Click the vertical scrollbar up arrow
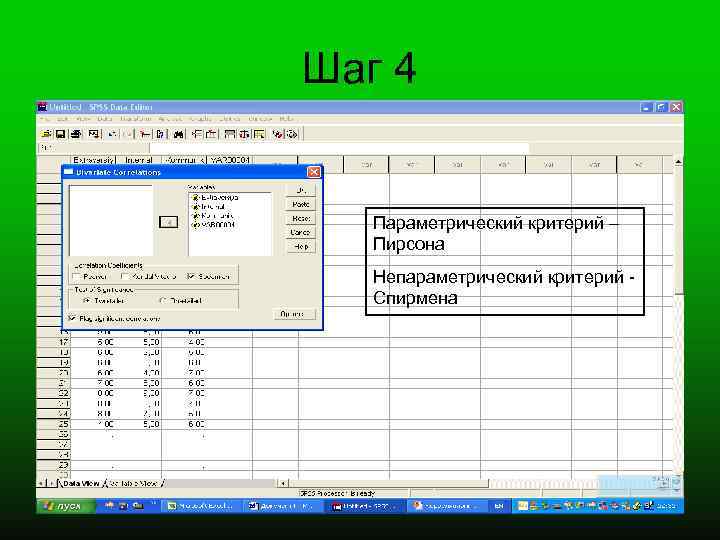The width and height of the screenshot is (720, 540). (678, 162)
